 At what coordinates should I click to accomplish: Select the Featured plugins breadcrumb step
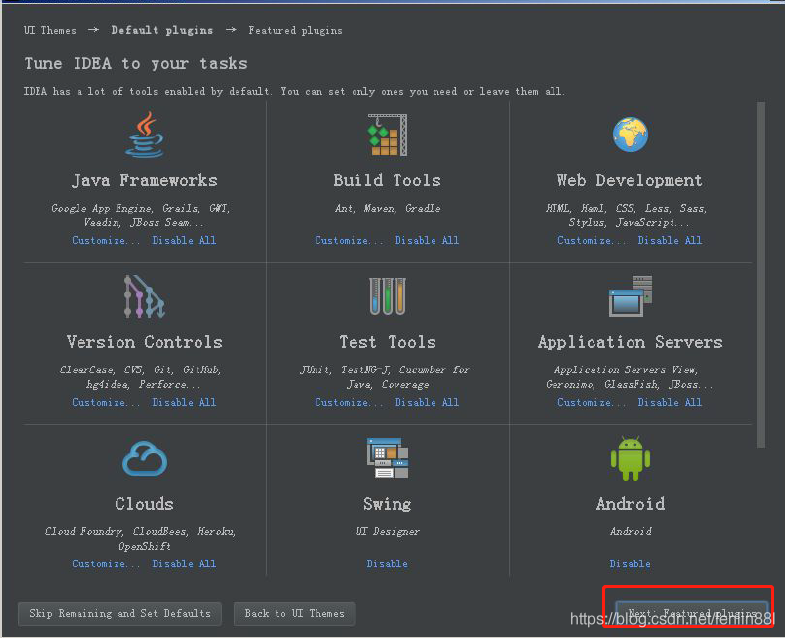click(x=295, y=31)
